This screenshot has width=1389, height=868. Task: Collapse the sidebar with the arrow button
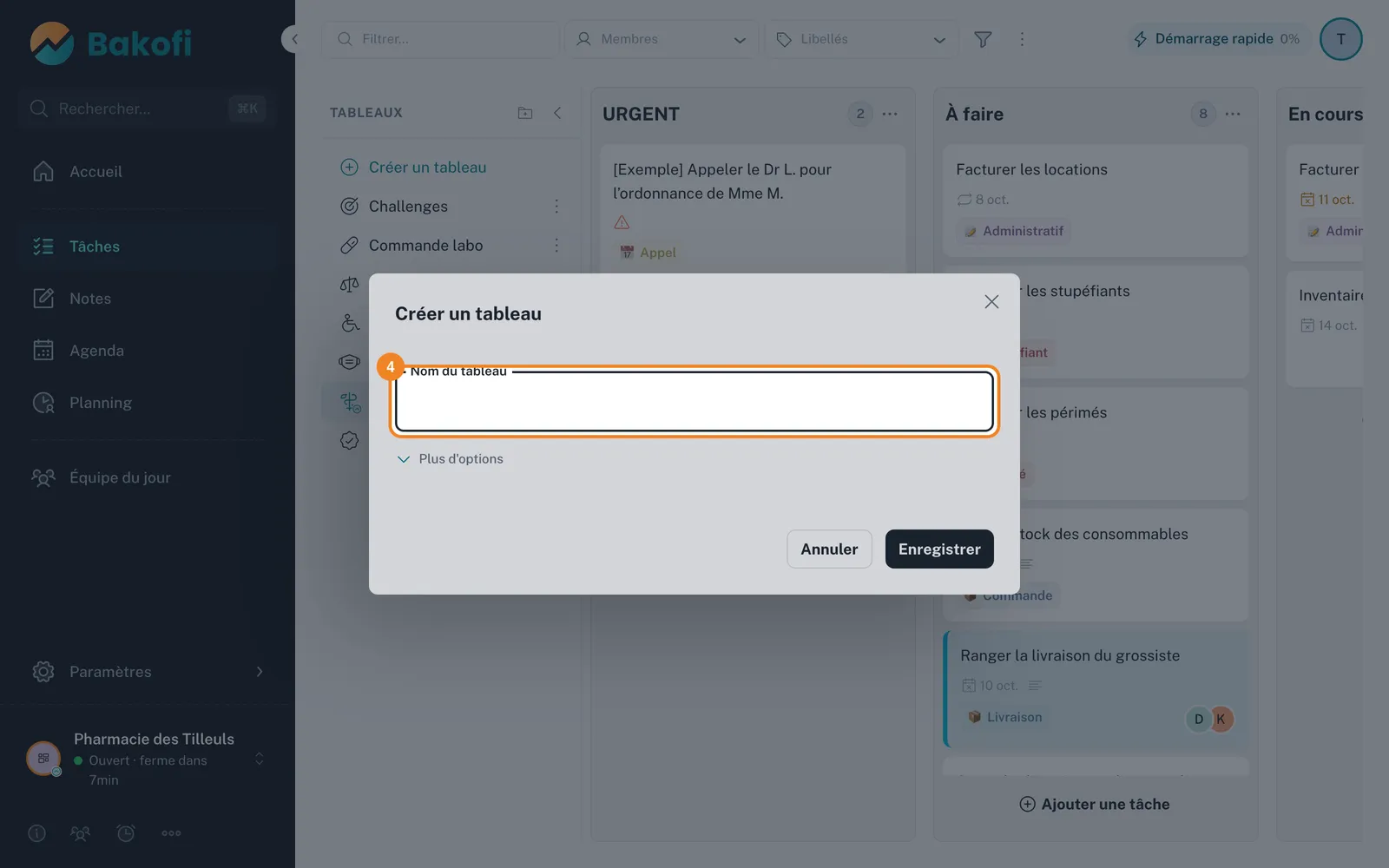(293, 39)
